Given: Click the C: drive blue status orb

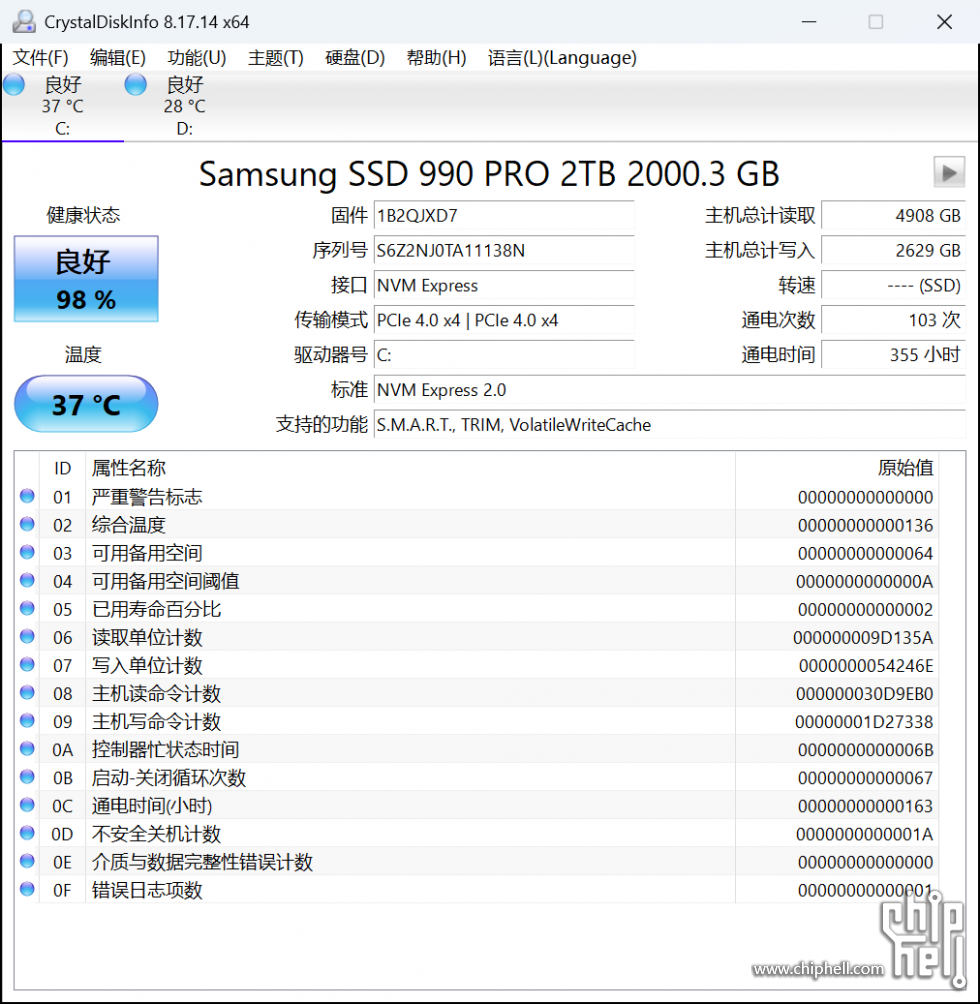Looking at the screenshot, I should (13, 85).
